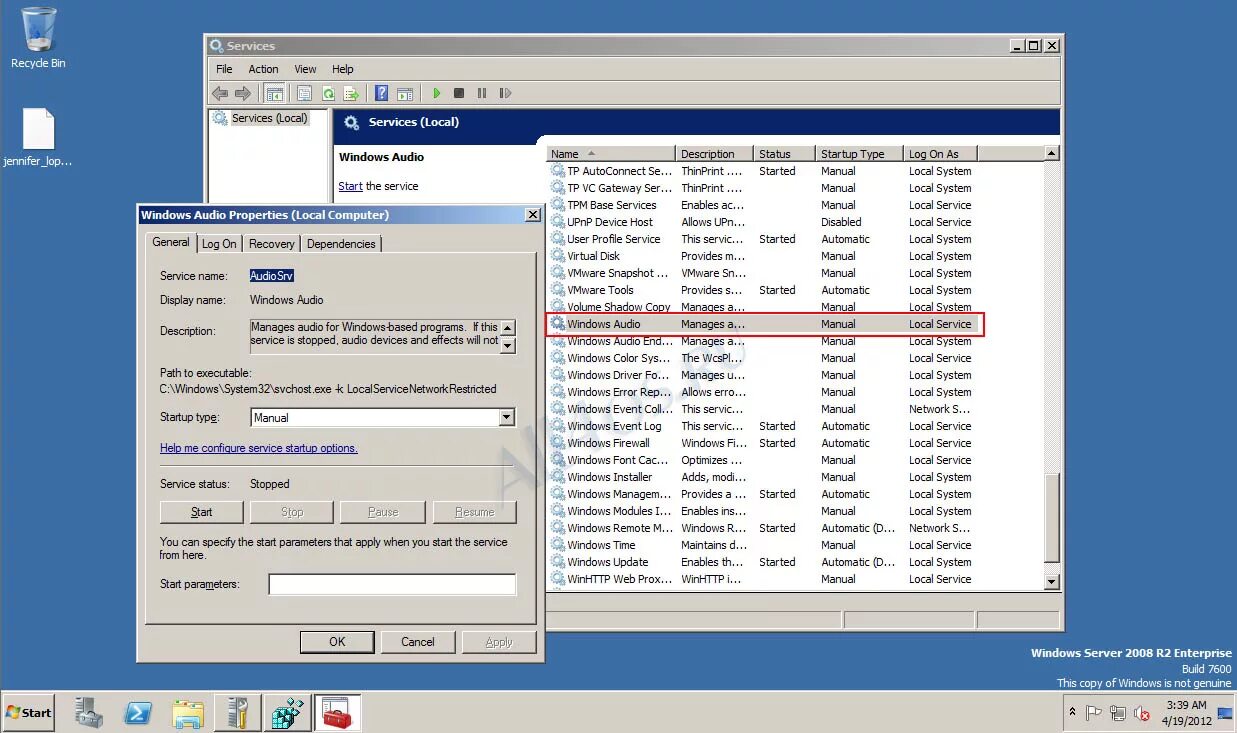
Task: Click services list scrollbar up arrow
Action: pyautogui.click(x=1051, y=153)
